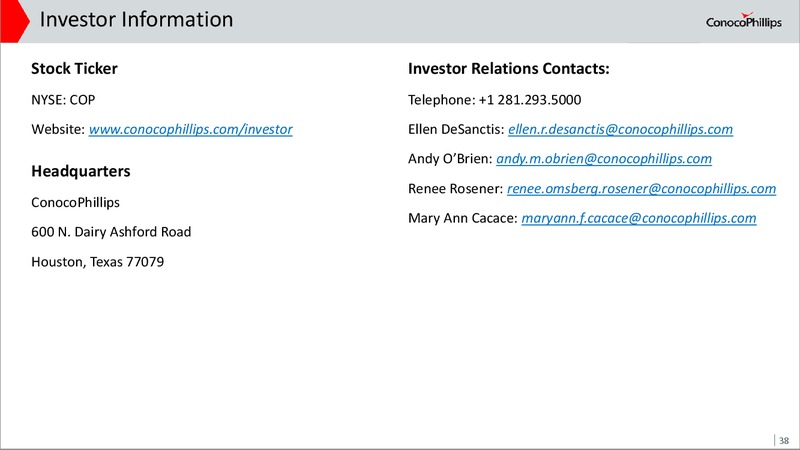Click the Houston, Texas 77079 text
800x450 pixels.
(97, 262)
